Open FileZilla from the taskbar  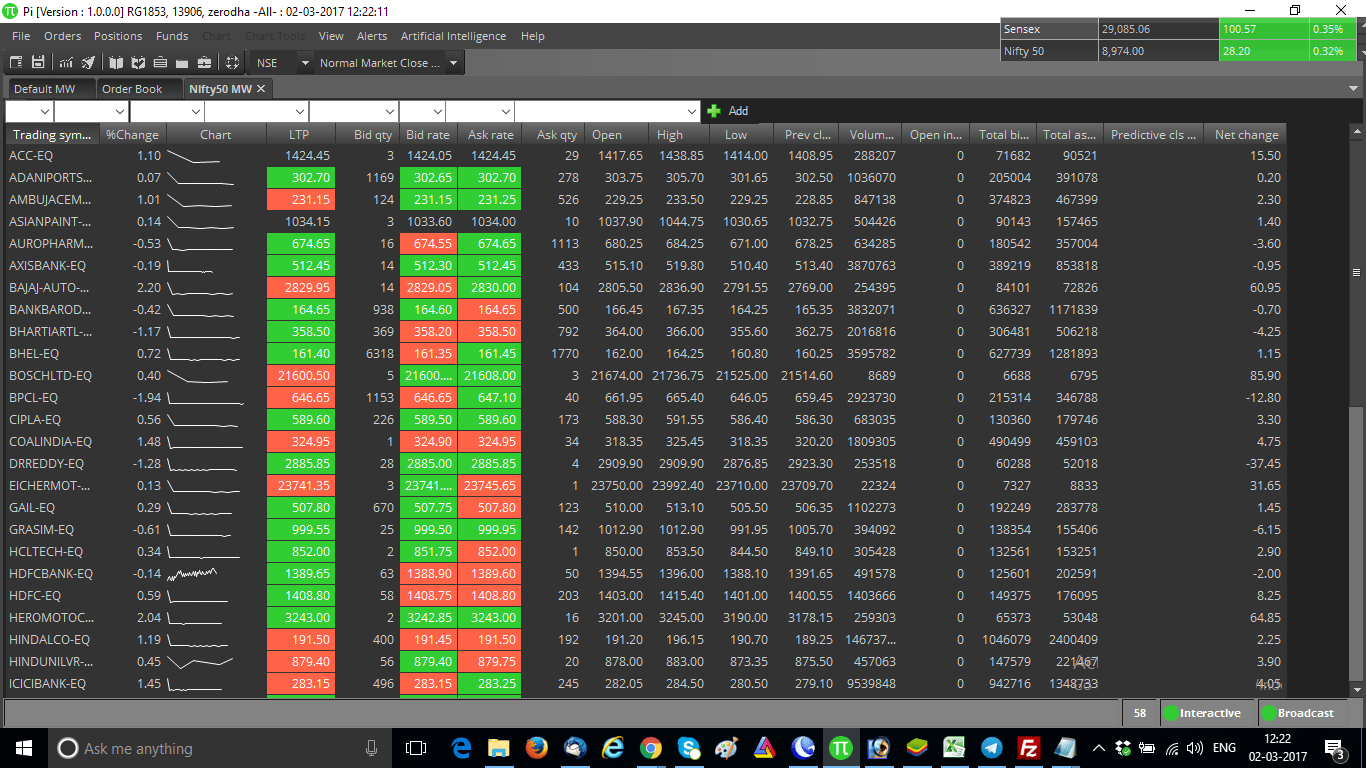coord(1028,747)
